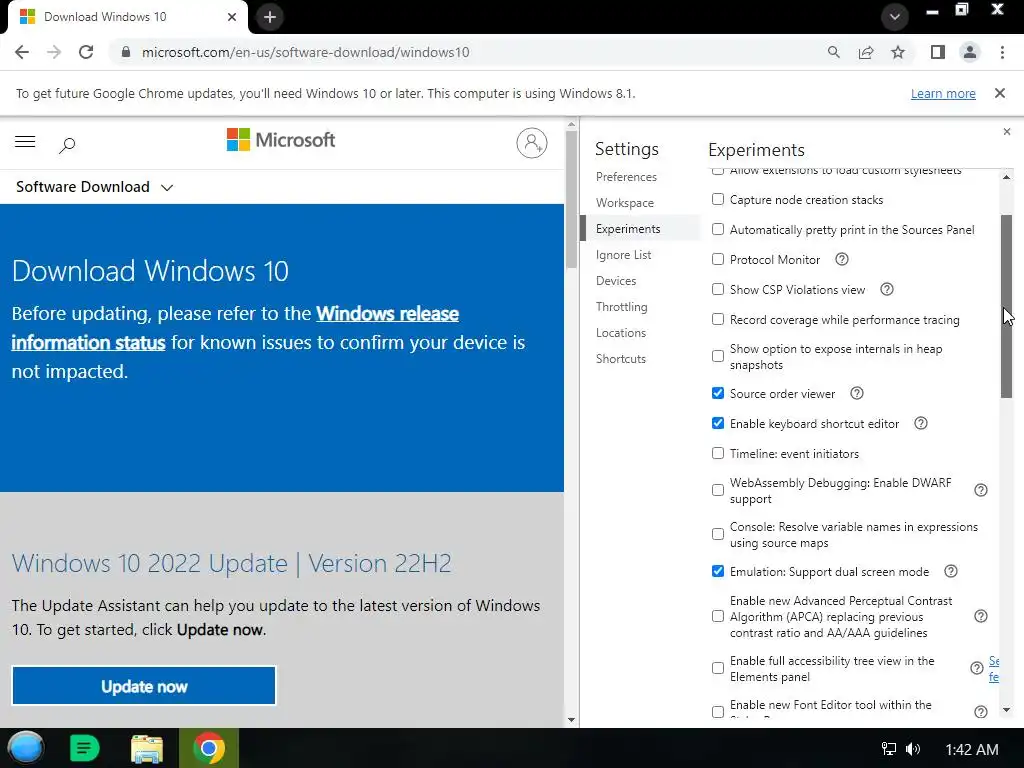This screenshot has width=1024, height=768.
Task: Open a new tab with plus button
Action: [270, 17]
